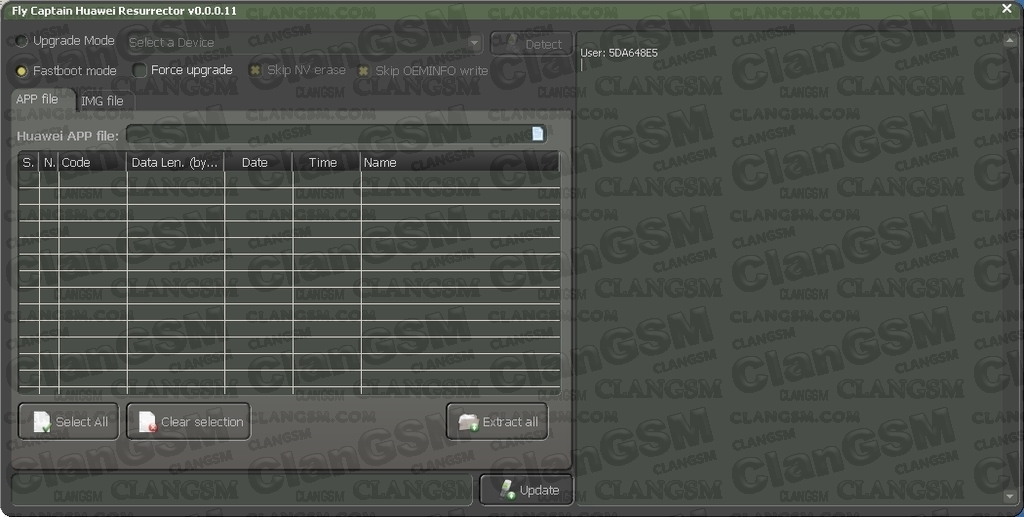
Task: Click the Name column header
Action: coord(460,163)
